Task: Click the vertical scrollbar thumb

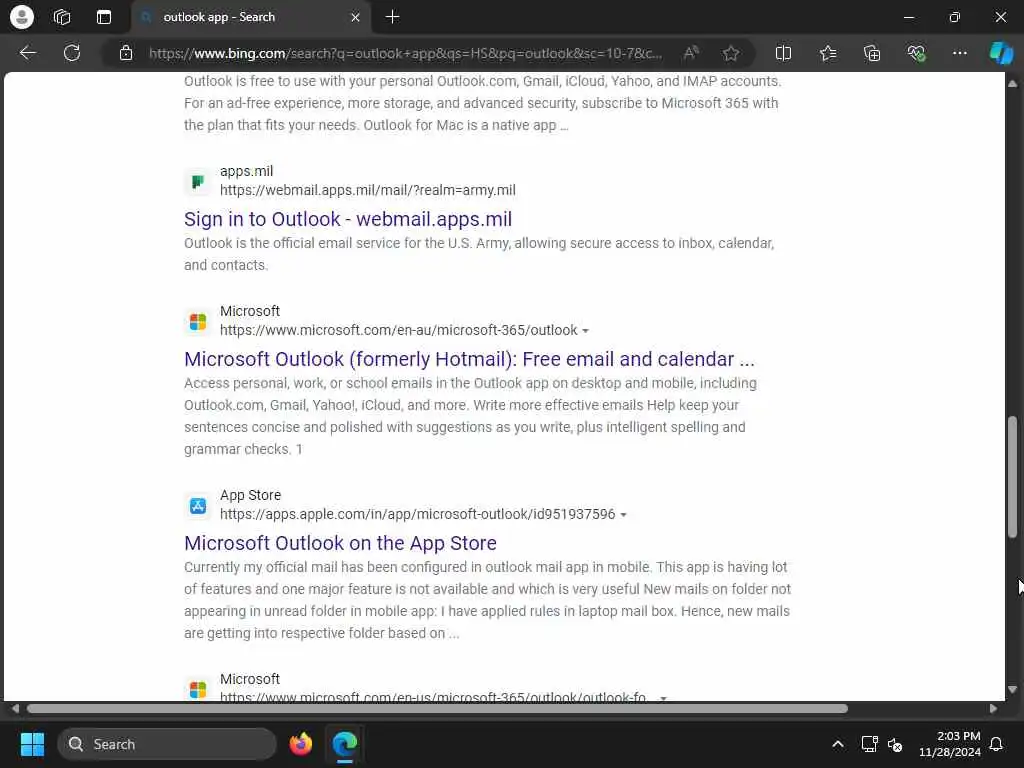Action: (x=1012, y=477)
